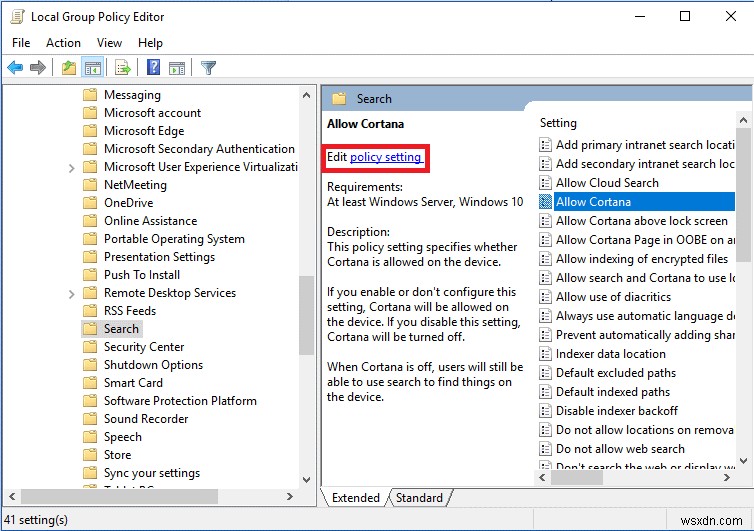Screen dimensions: 754x531
Task: Click the Disable indexer backoff policy icon
Action: tap(545, 411)
